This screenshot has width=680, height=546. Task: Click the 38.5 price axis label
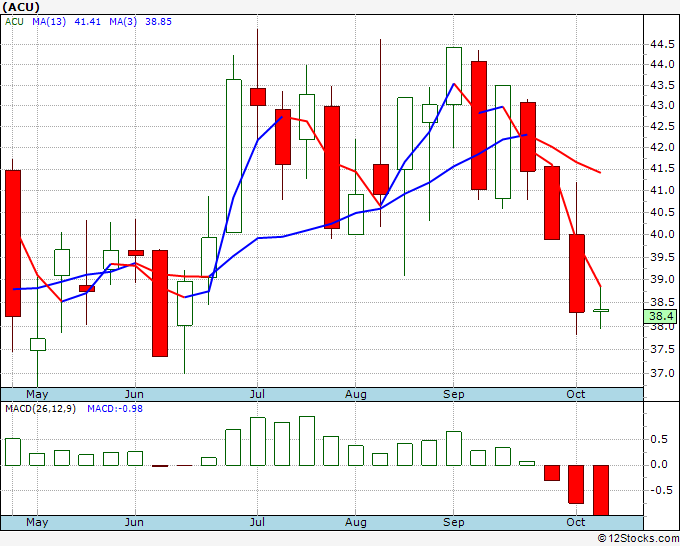point(662,302)
